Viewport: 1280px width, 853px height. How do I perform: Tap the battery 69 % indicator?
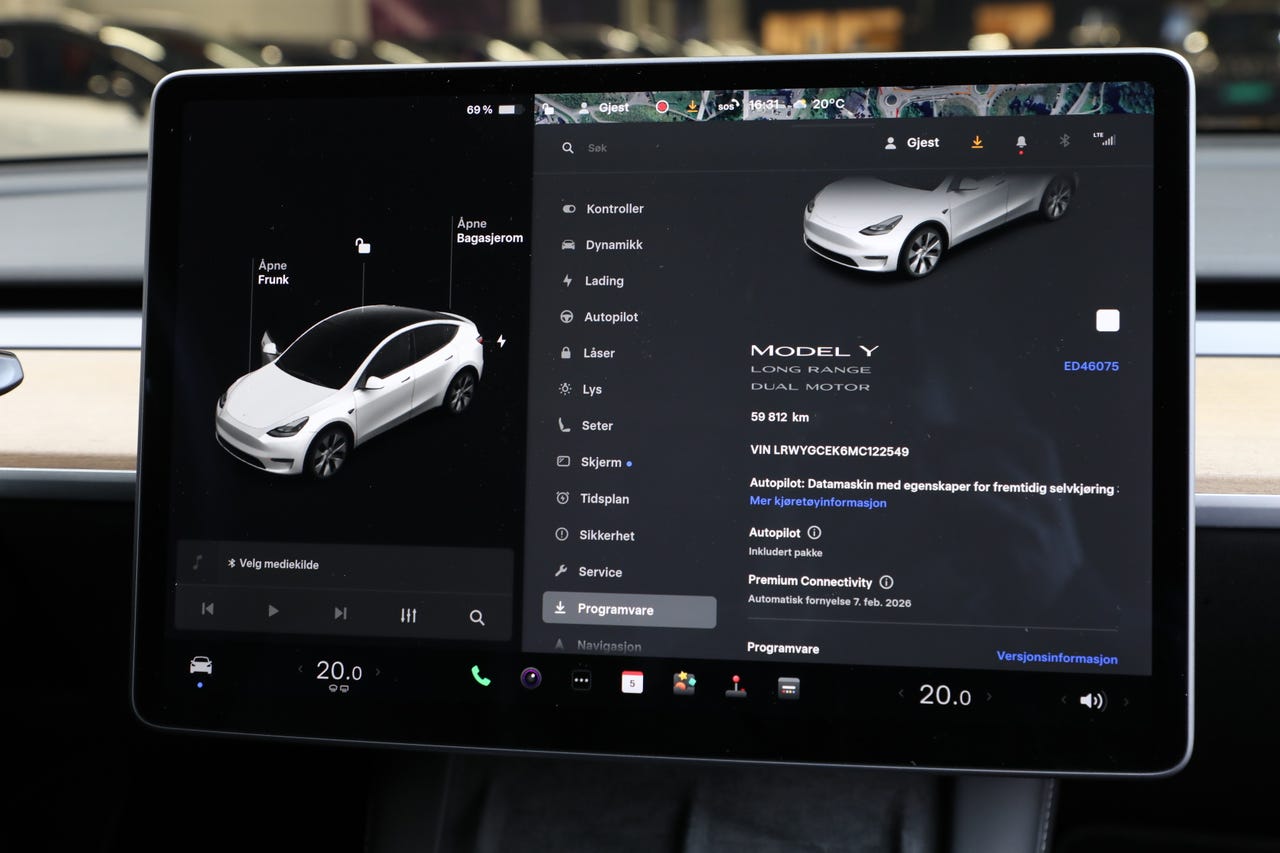point(494,110)
